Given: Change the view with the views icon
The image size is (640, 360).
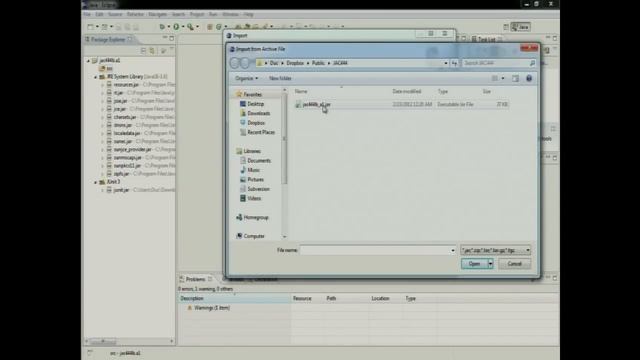Looking at the screenshot, I should (x=495, y=78).
